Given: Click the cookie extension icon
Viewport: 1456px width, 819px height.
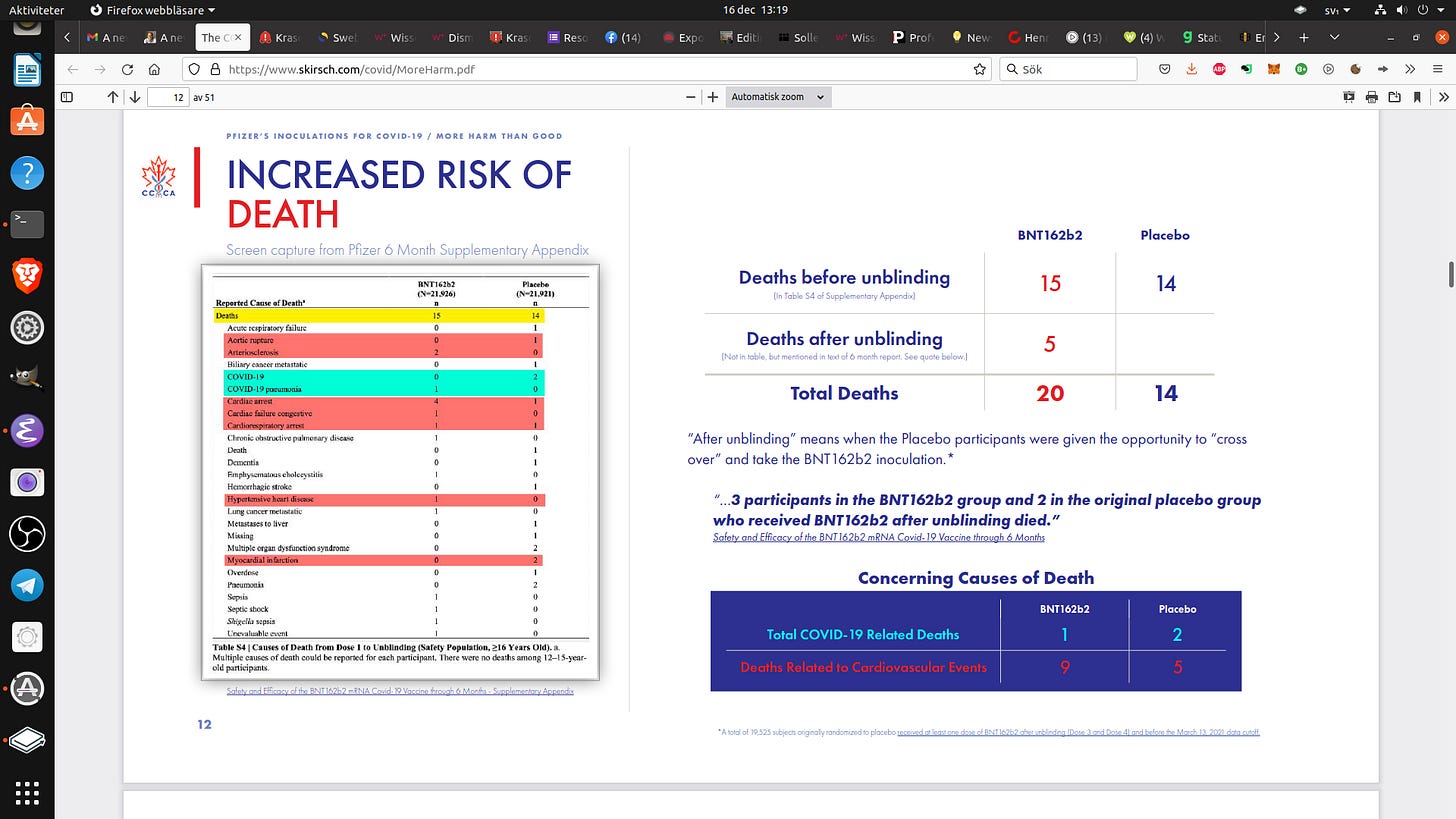Looking at the screenshot, I should [x=1355, y=69].
